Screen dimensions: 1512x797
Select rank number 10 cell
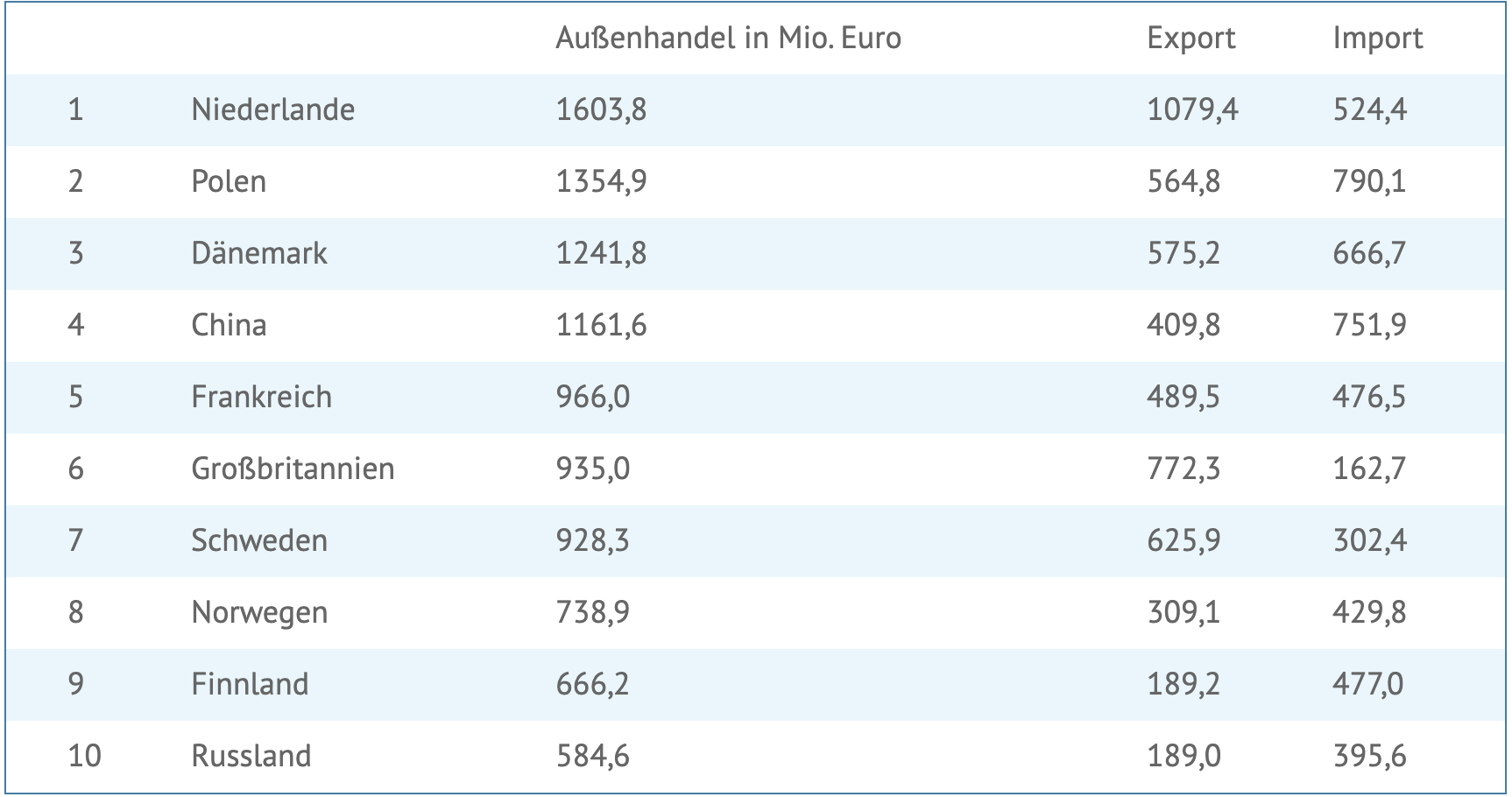[84, 757]
